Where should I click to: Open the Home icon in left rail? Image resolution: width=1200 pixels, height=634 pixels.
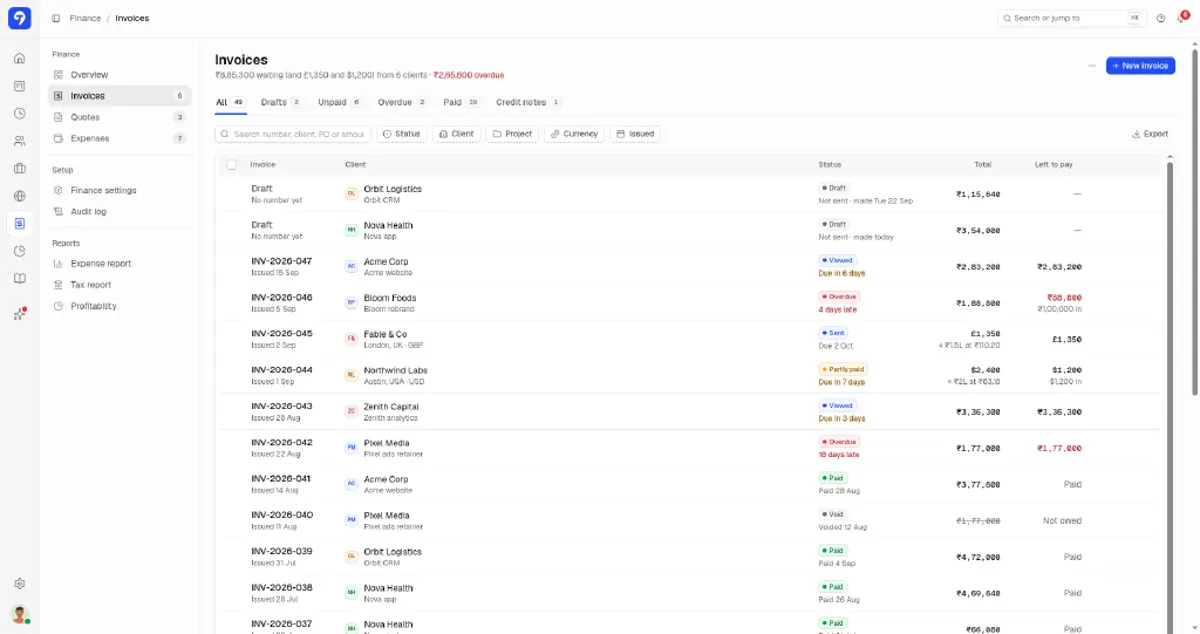point(19,58)
